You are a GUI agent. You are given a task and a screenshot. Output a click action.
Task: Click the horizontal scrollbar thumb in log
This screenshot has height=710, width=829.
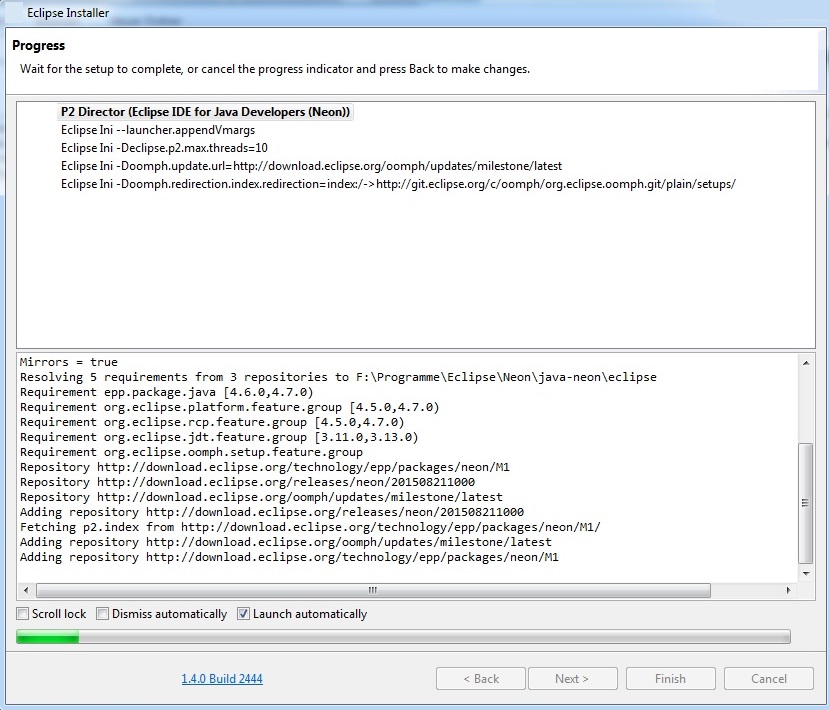pos(373,590)
